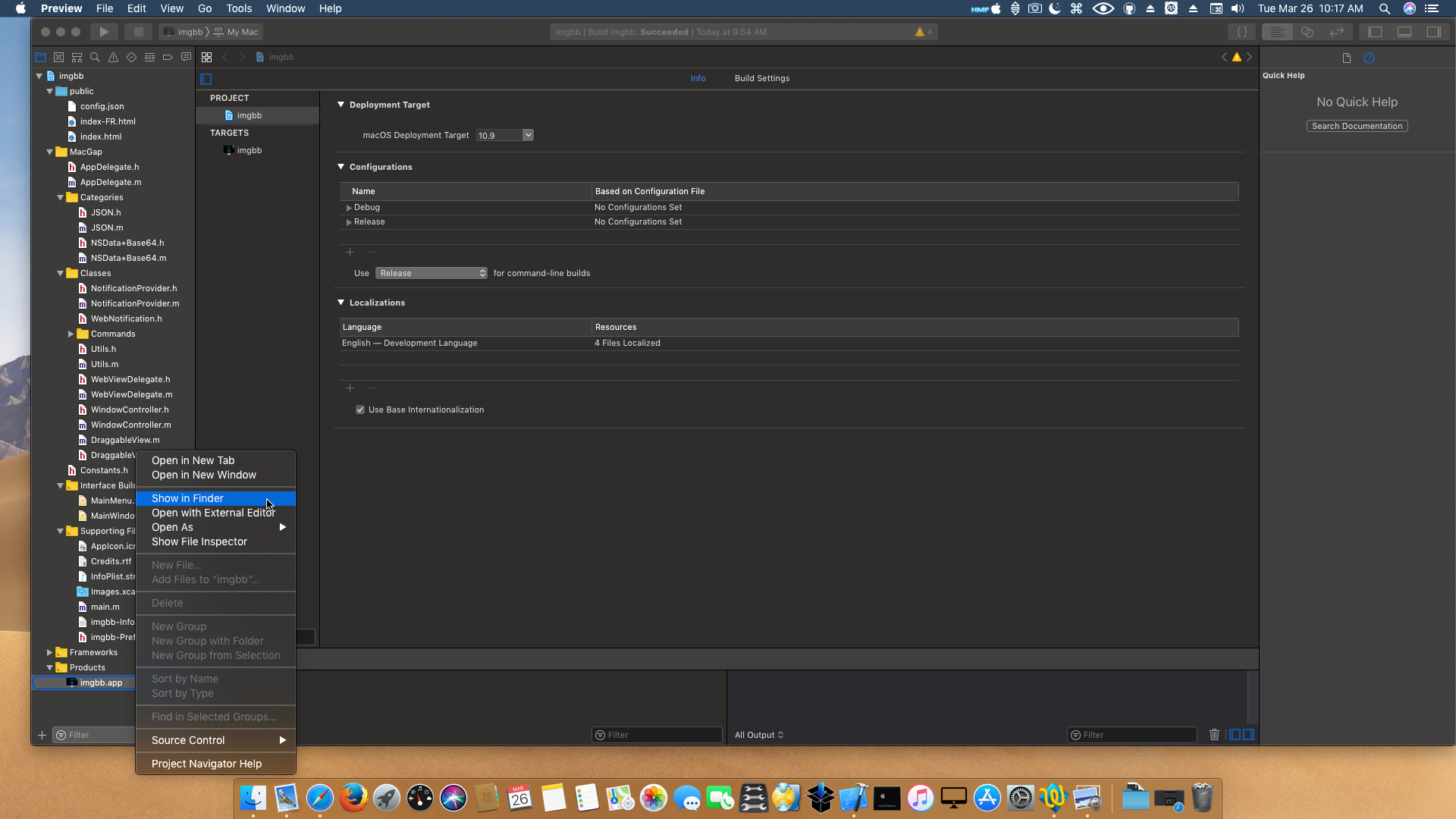
Task: Show the Quick Help inspector icon
Action: (x=1369, y=58)
